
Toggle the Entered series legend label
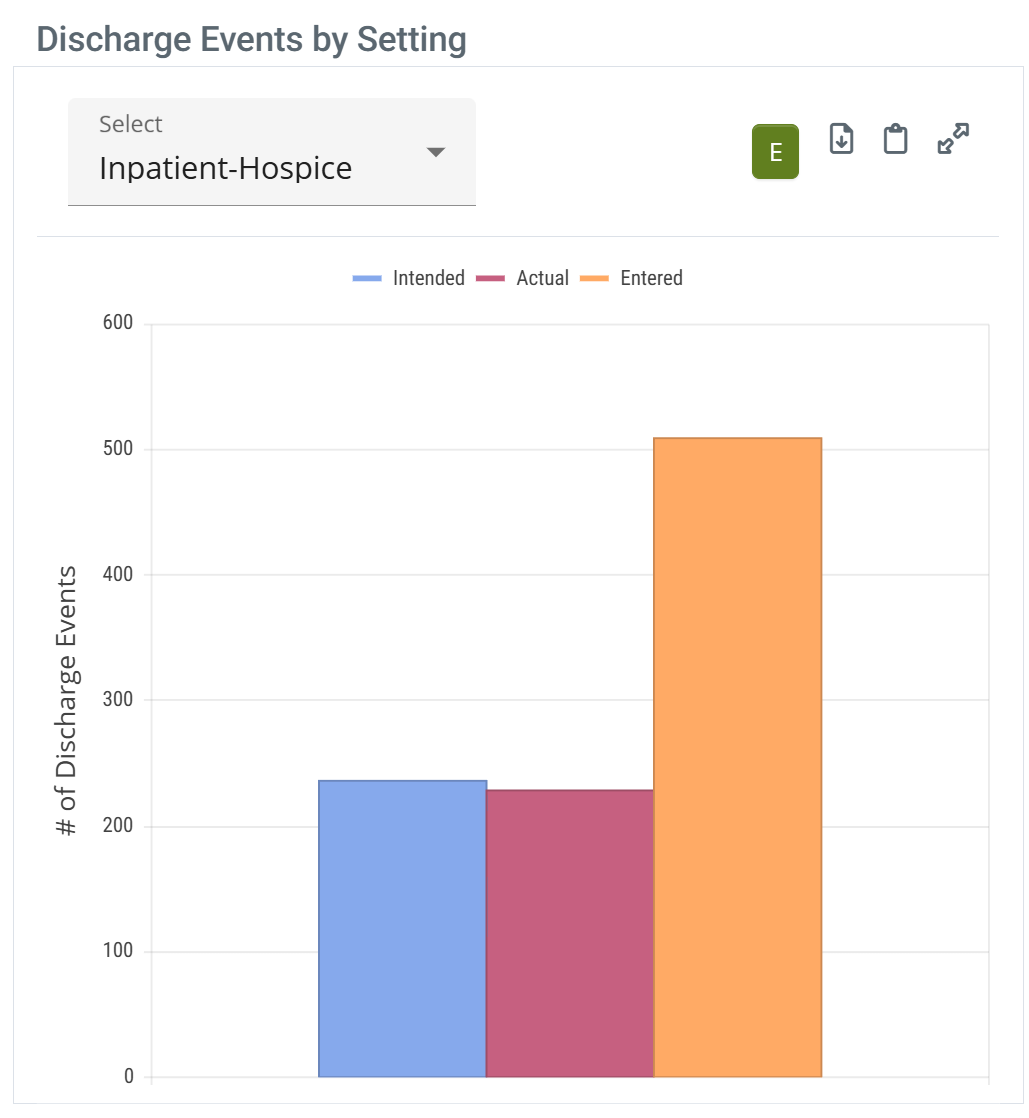coord(651,278)
